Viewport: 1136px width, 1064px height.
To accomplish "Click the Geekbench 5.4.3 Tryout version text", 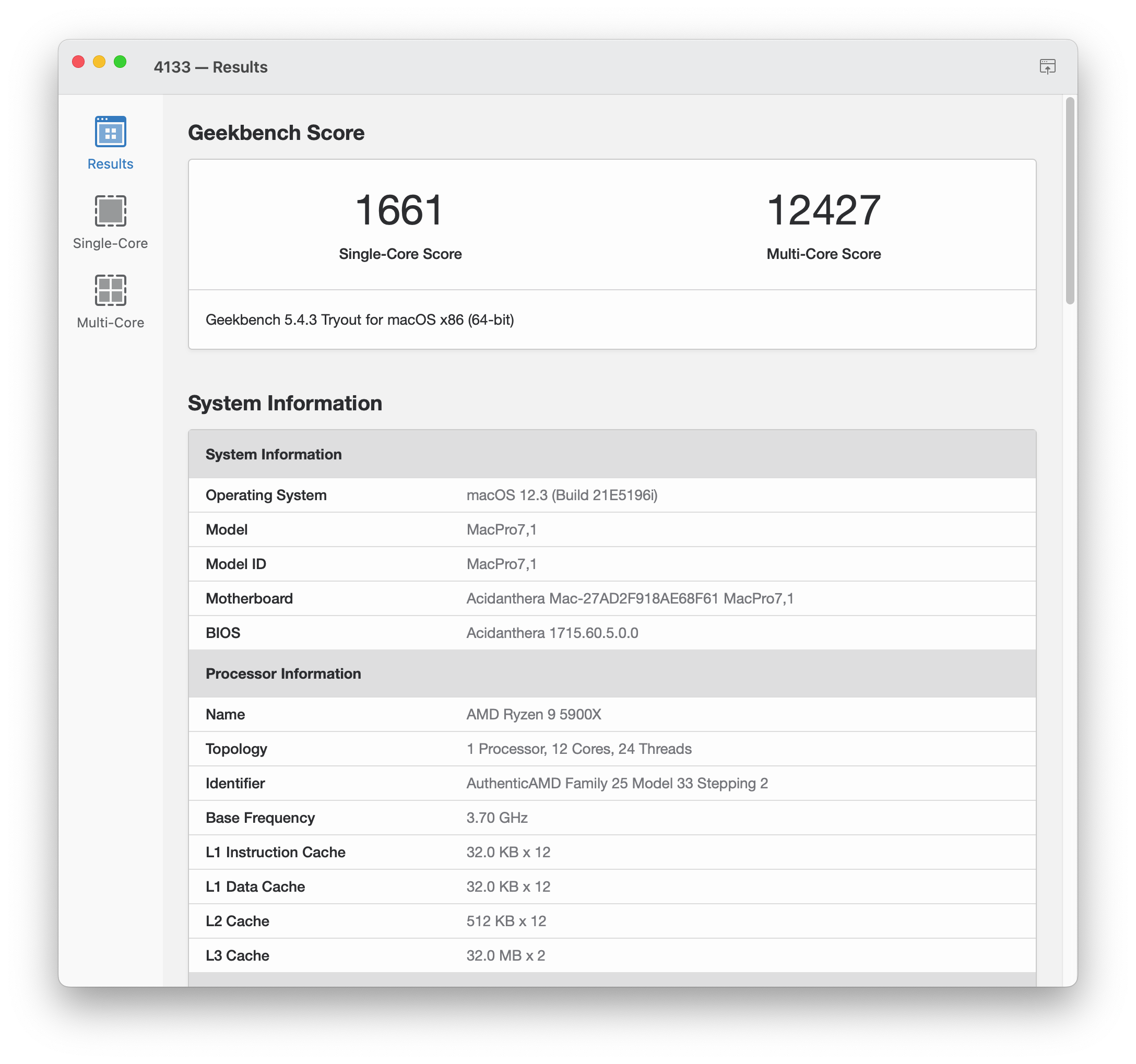I will pyautogui.click(x=359, y=320).
